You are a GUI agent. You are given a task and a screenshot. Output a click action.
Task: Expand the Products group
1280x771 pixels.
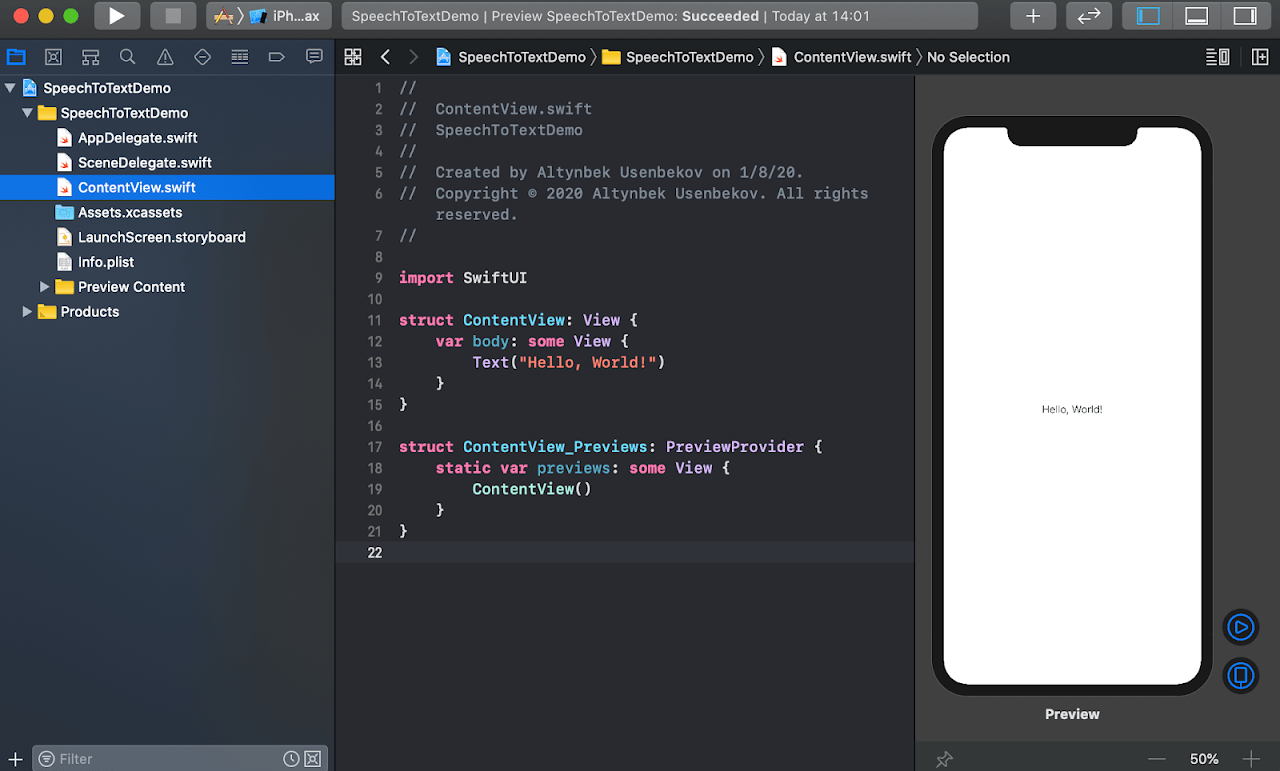coord(27,312)
